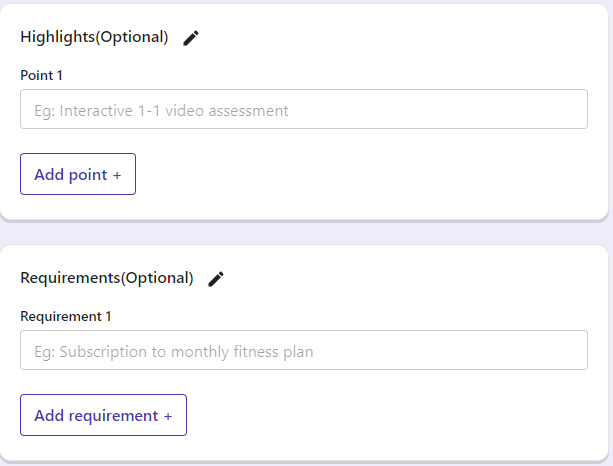Click the Requirement 1 field label
Image resolution: width=613 pixels, height=466 pixels.
point(66,316)
